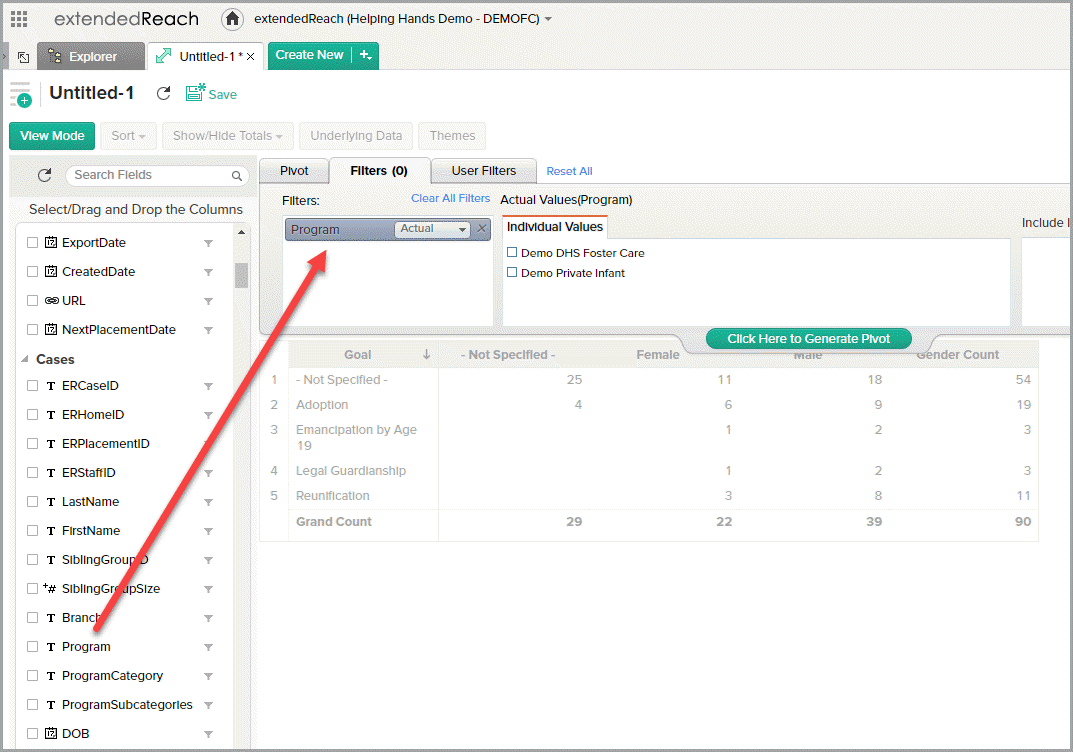The width and height of the screenshot is (1073, 752).
Task: Filter icon for ExportDate field
Action: 208,243
